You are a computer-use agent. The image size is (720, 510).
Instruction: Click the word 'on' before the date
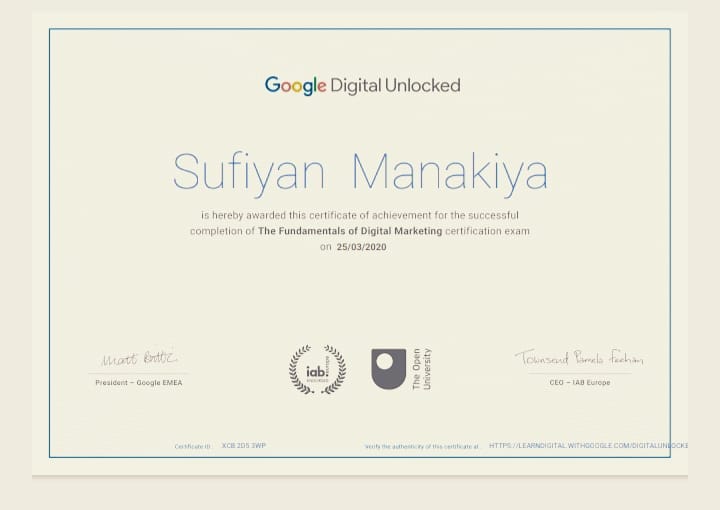coord(325,247)
